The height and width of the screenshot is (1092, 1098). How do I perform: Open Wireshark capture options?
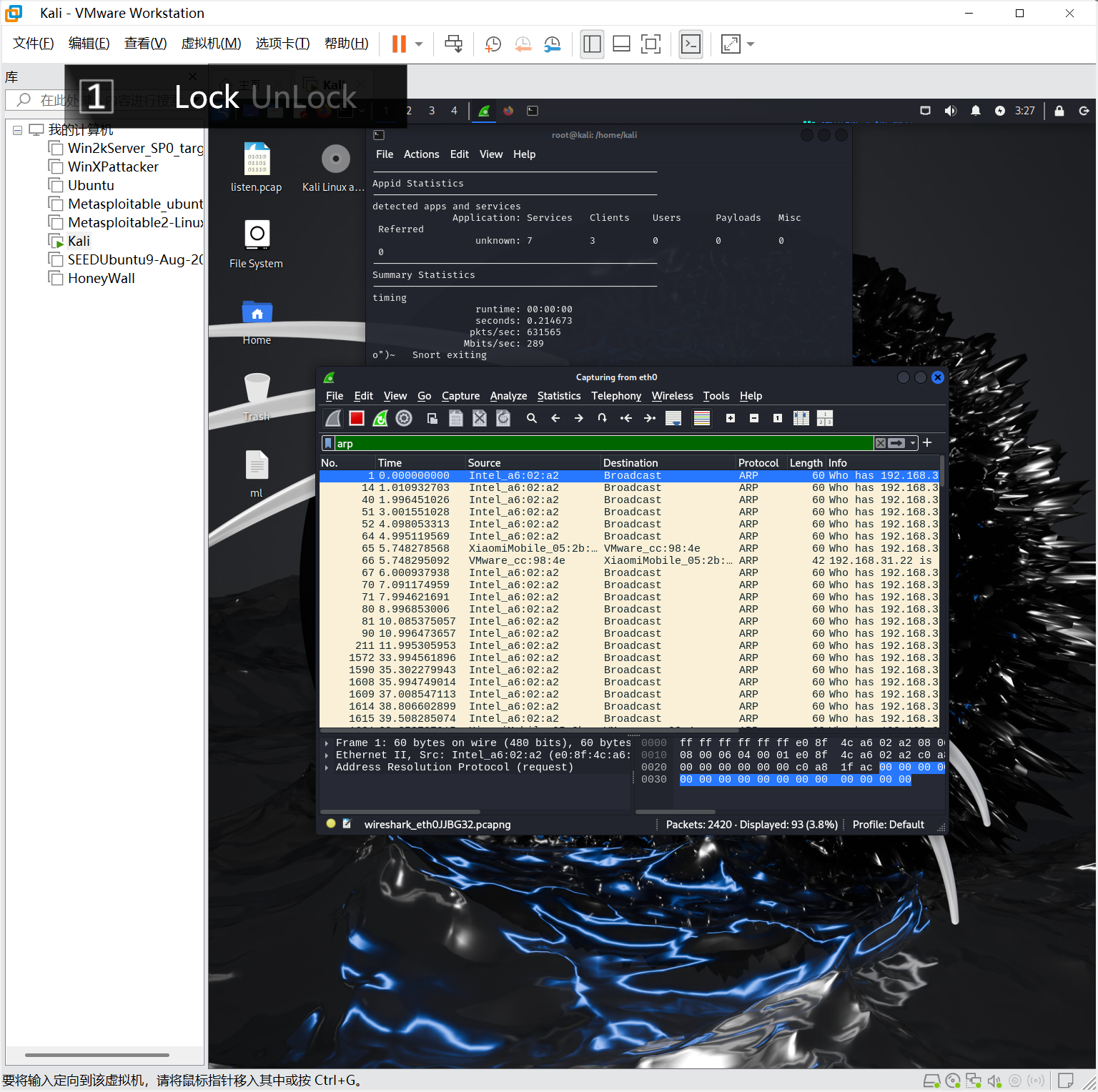(x=404, y=418)
